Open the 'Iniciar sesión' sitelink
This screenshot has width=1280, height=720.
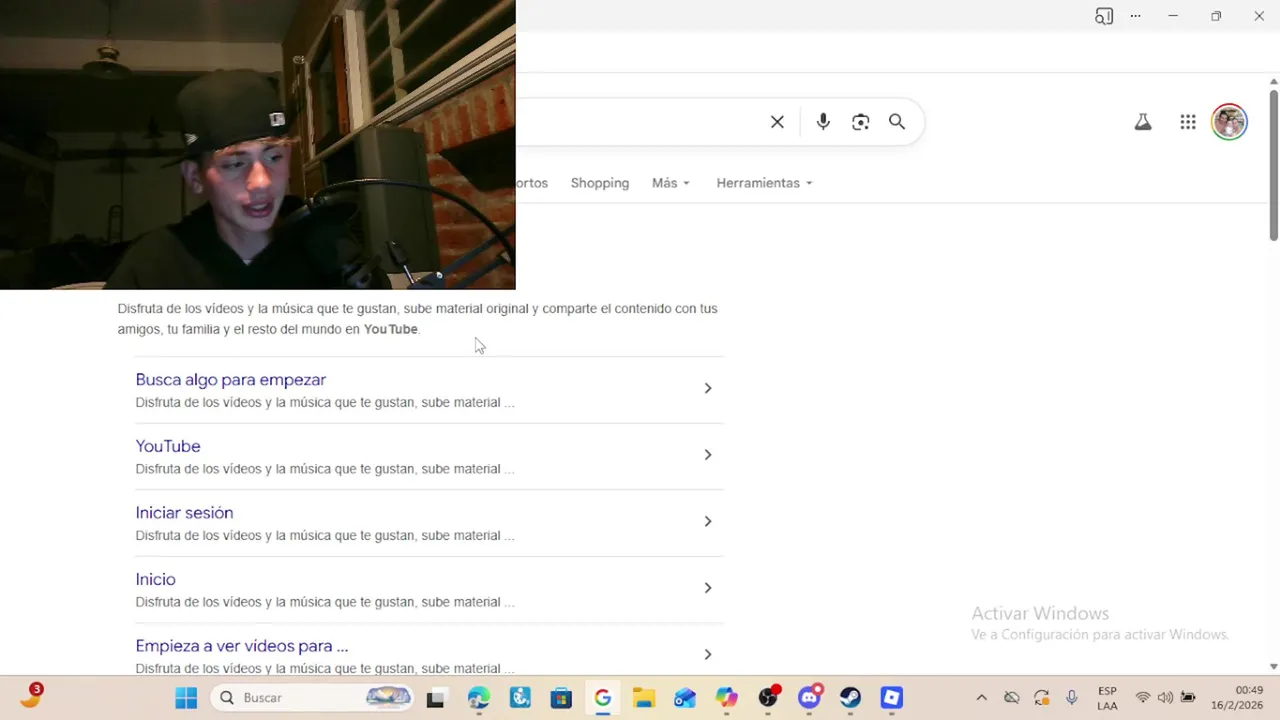(x=184, y=513)
